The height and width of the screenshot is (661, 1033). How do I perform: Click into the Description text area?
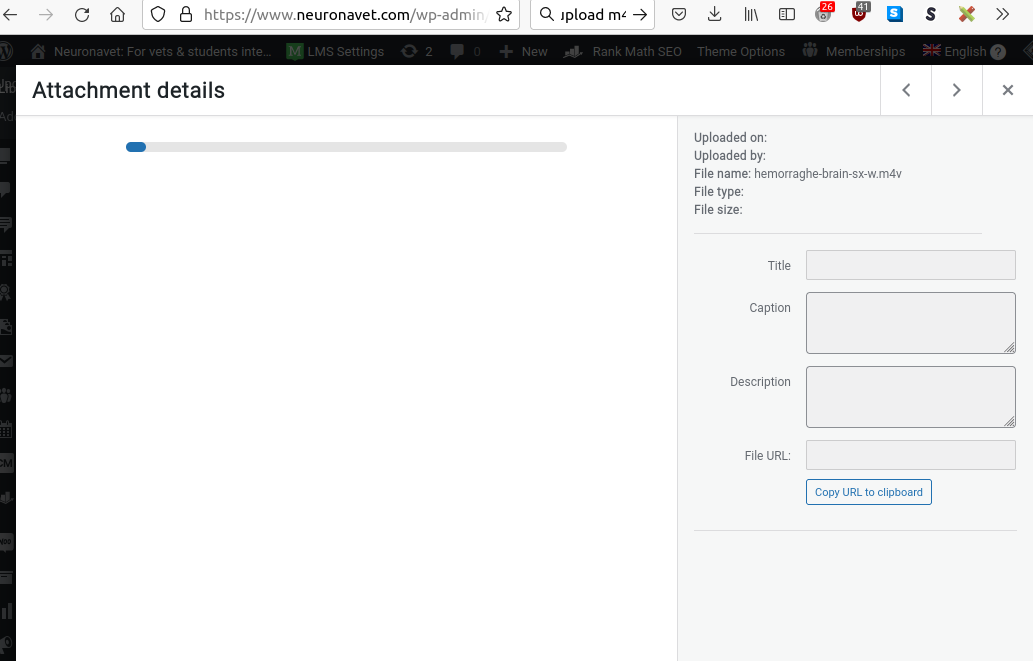click(910, 397)
